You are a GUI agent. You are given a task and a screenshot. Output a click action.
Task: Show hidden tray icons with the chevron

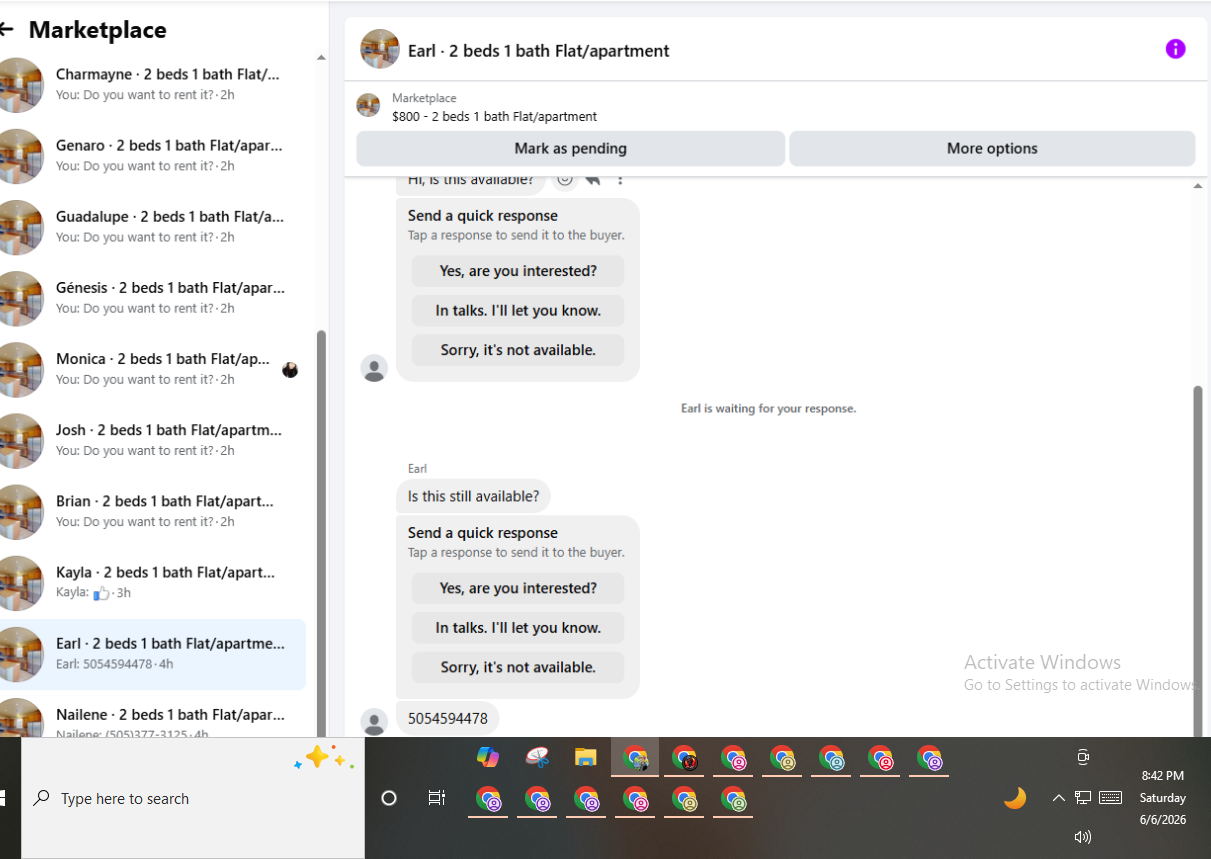tap(1058, 798)
